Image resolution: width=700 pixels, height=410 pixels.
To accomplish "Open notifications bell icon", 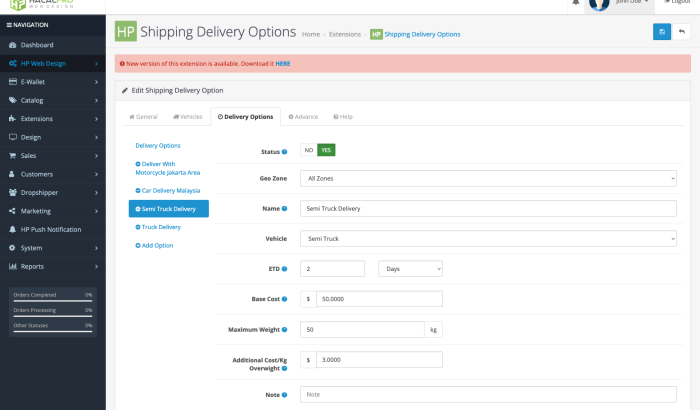I will point(576,2).
